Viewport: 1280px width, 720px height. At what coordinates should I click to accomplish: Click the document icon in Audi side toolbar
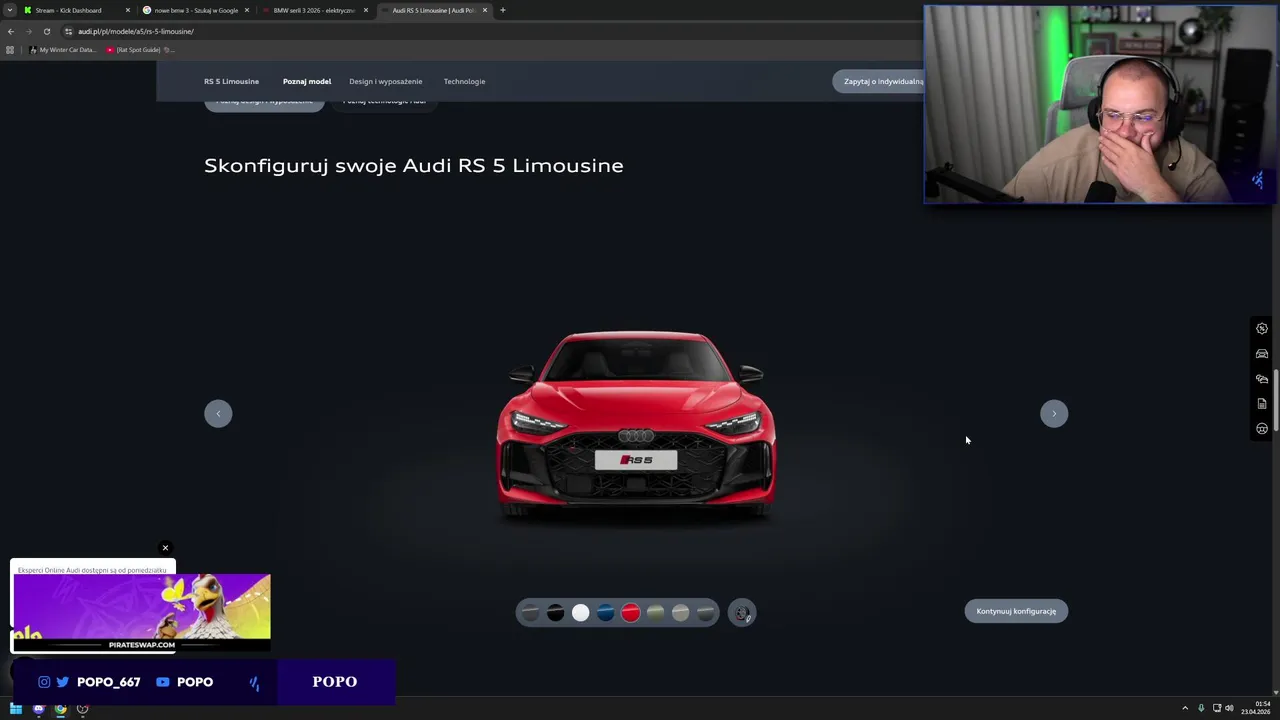pos(1262,404)
